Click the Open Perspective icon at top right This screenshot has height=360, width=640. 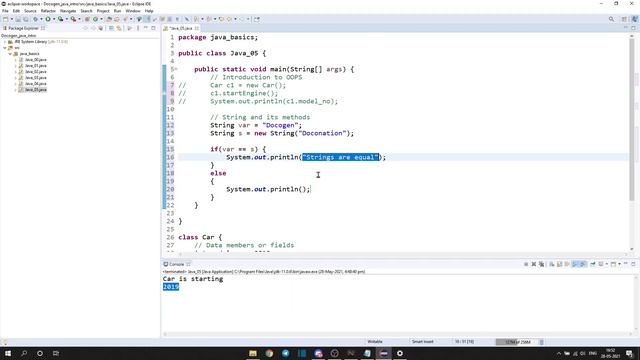(624, 19)
